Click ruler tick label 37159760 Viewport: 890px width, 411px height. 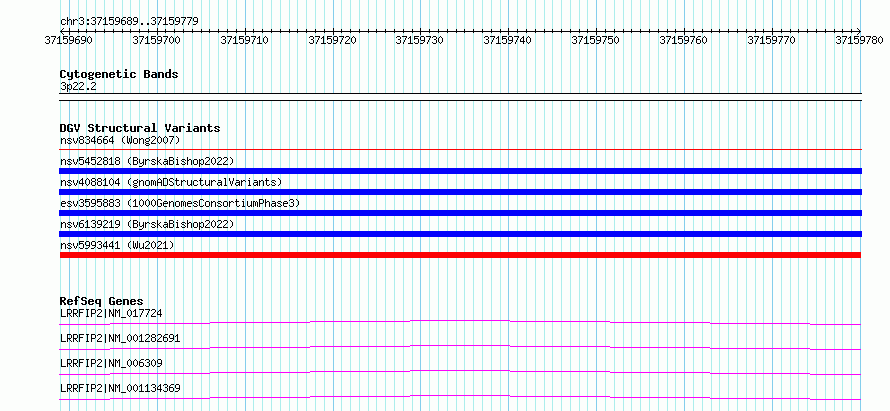tap(684, 40)
